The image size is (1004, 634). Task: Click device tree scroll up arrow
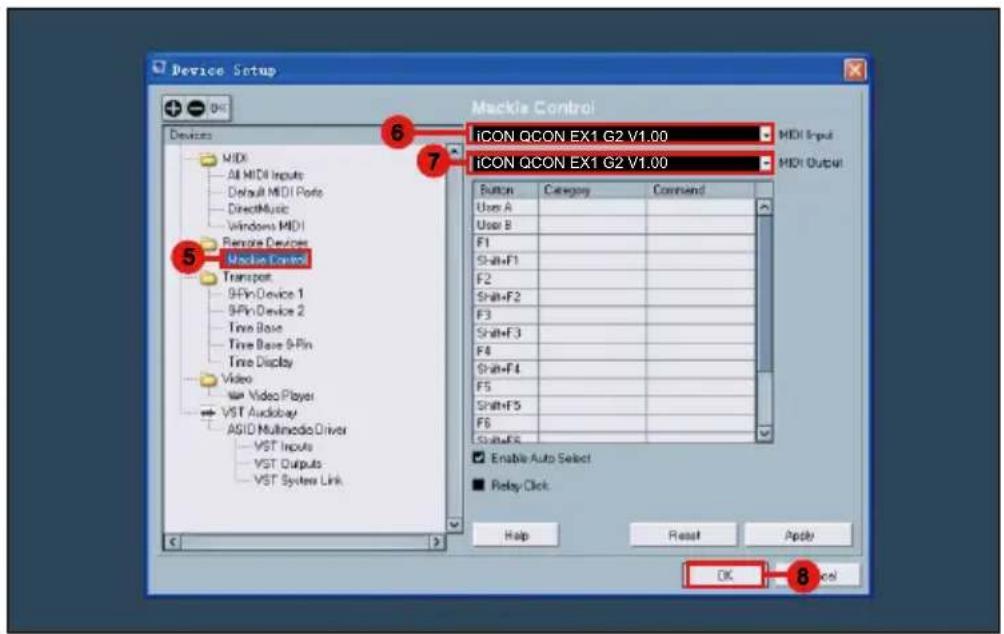coord(454,151)
